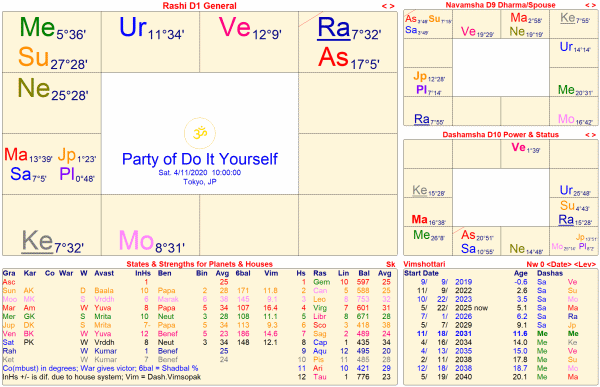Select Mercury (Me) in the Rashi chart

pyautogui.click(x=37, y=27)
